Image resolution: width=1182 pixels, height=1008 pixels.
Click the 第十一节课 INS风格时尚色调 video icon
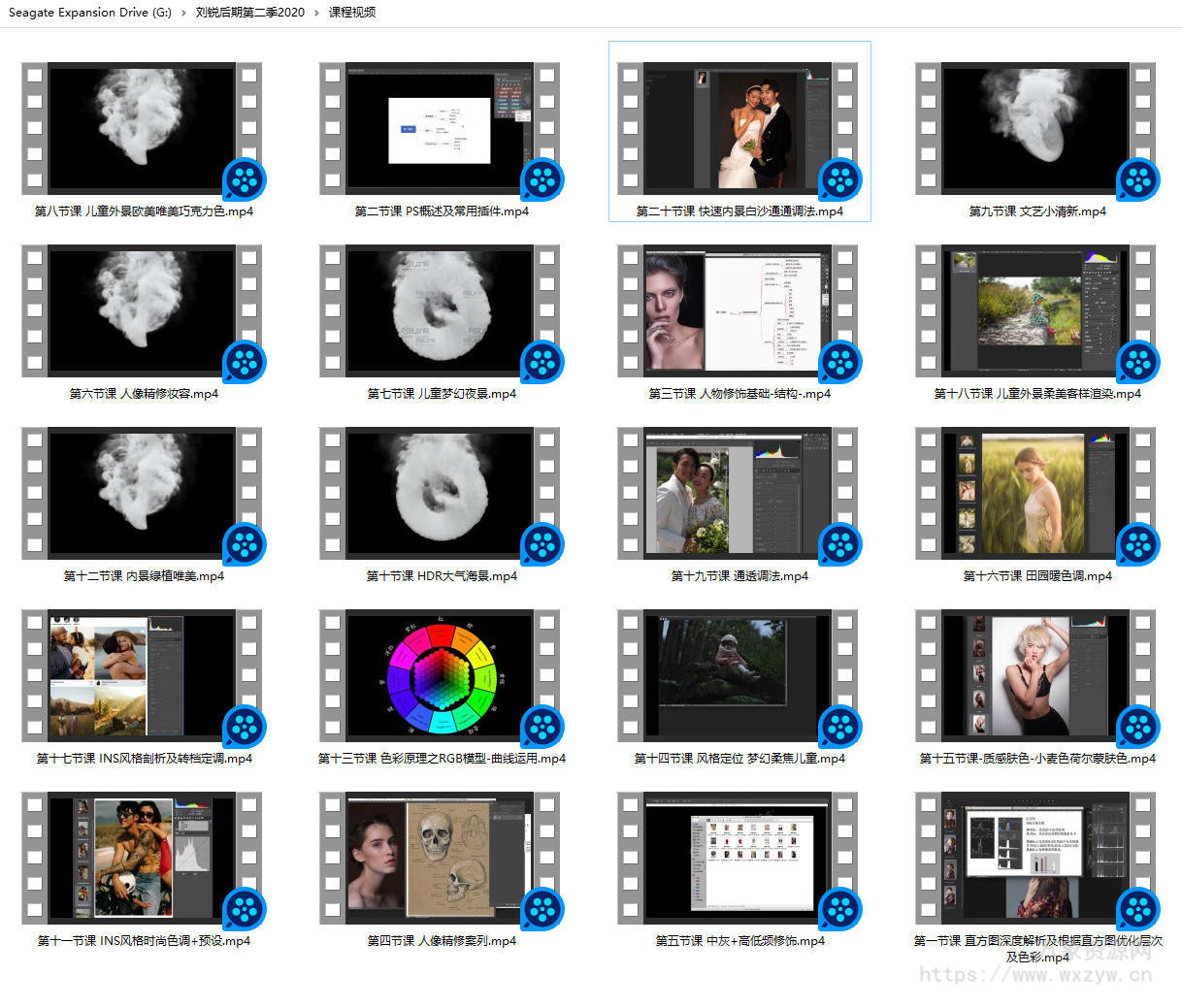143,858
